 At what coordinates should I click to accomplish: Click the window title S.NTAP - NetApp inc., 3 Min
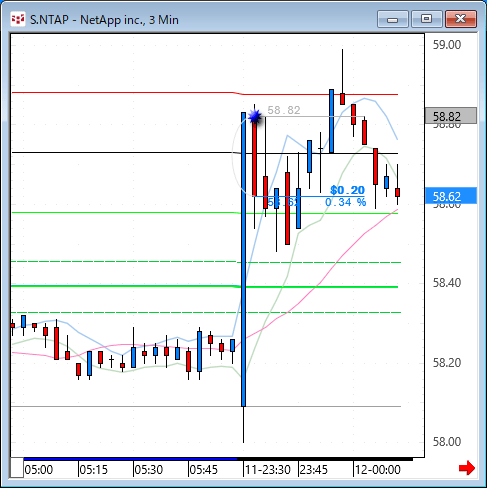(104, 20)
